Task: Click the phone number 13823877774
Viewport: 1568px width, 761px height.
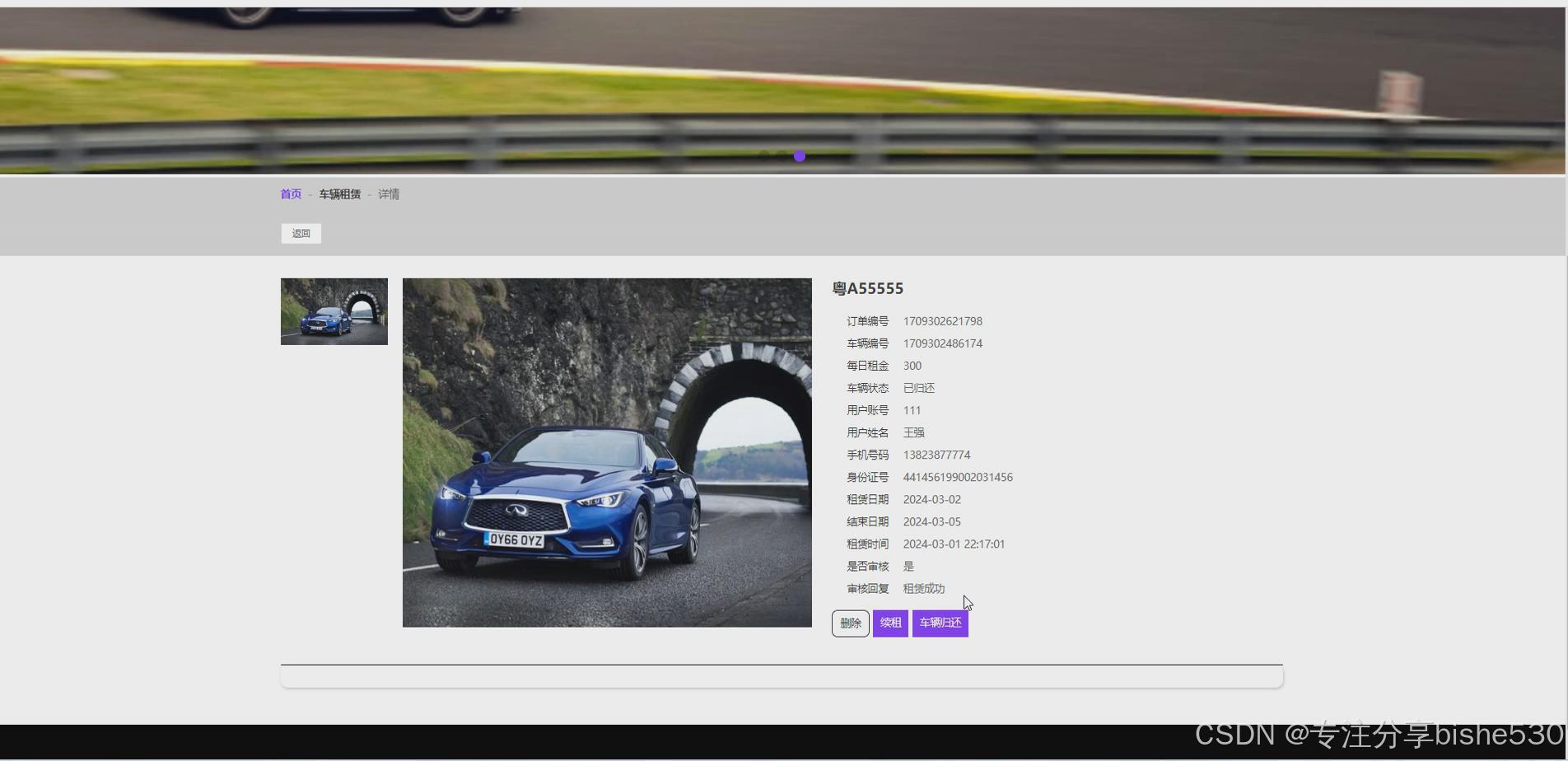Action: point(936,454)
